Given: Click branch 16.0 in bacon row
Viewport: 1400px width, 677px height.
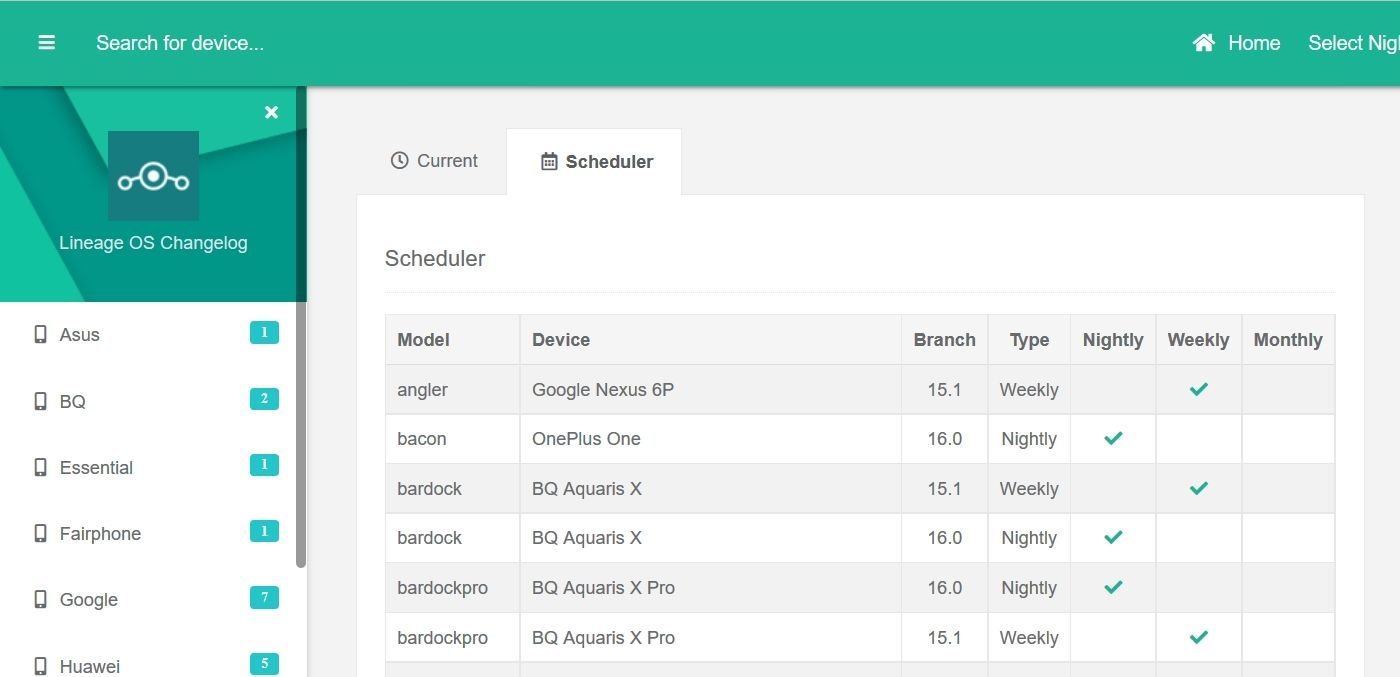Looking at the screenshot, I should click(945, 439).
